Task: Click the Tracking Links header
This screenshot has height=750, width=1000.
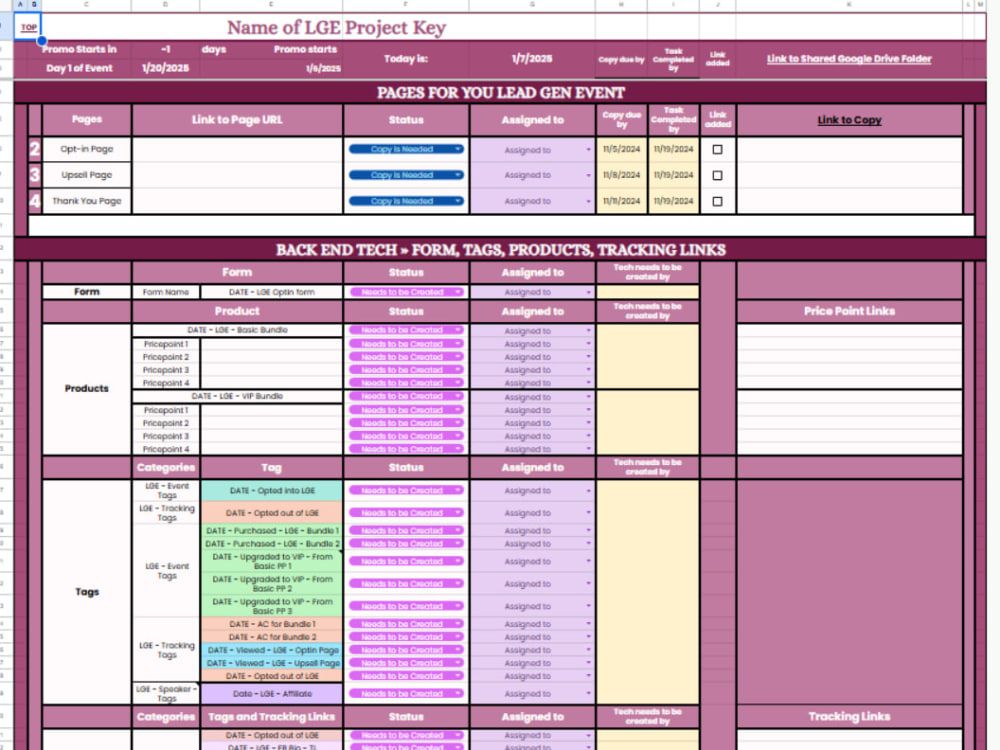Action: pos(849,717)
